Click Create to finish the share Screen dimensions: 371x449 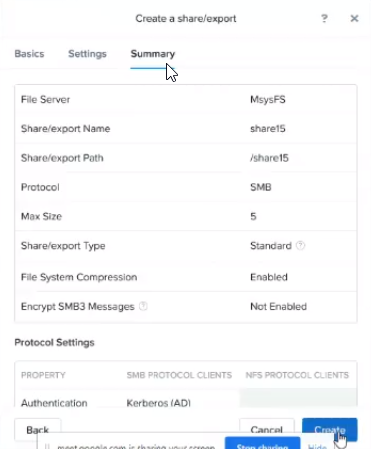point(330,429)
